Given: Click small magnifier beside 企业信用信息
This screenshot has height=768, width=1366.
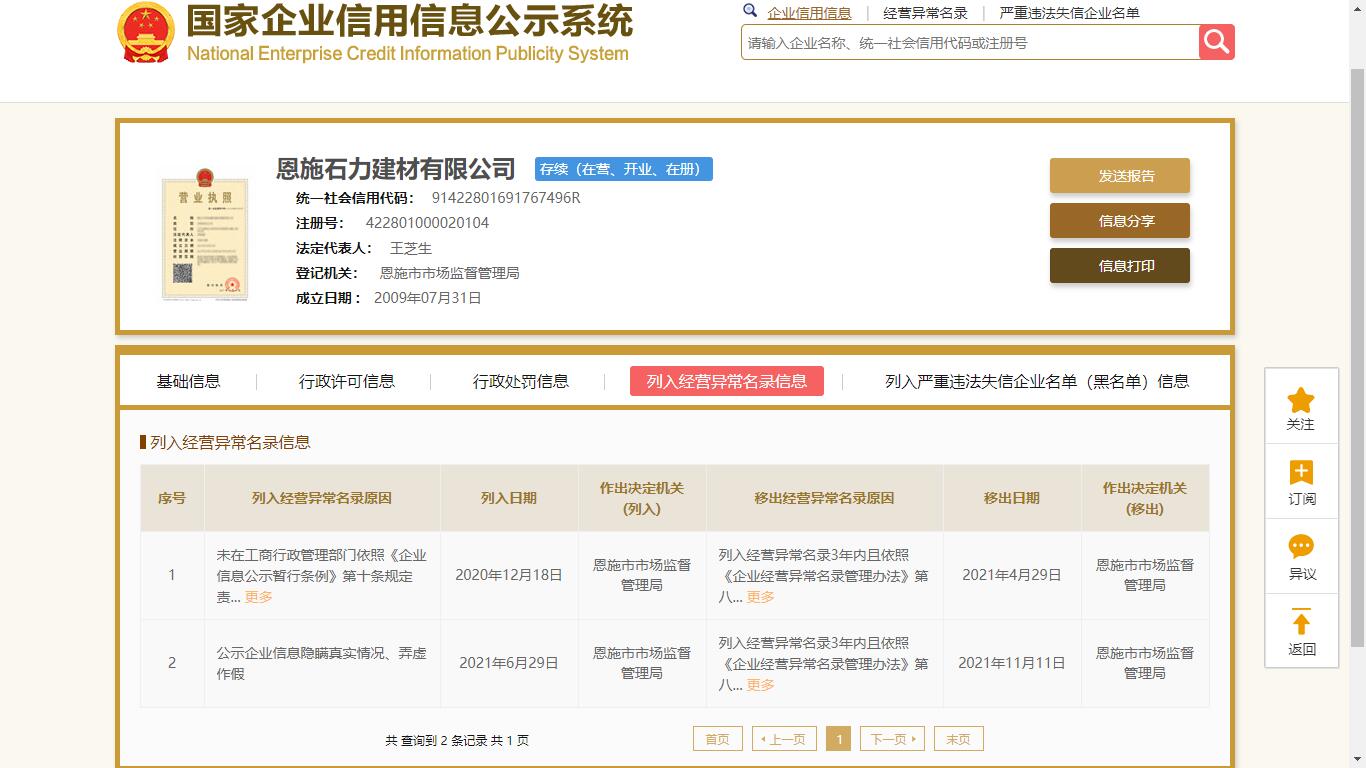Looking at the screenshot, I should 750,11.
